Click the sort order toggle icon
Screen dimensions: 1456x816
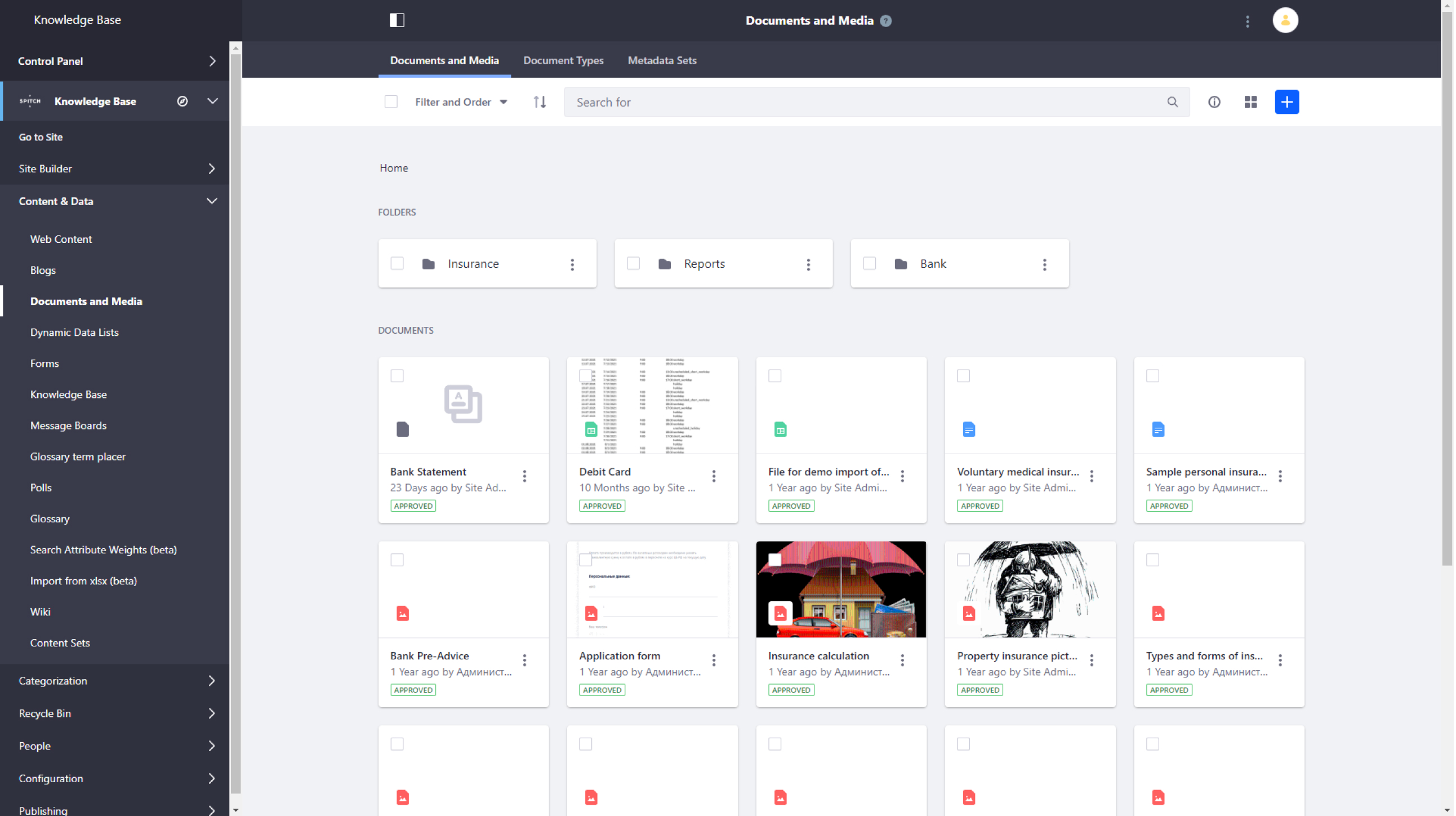coord(540,102)
